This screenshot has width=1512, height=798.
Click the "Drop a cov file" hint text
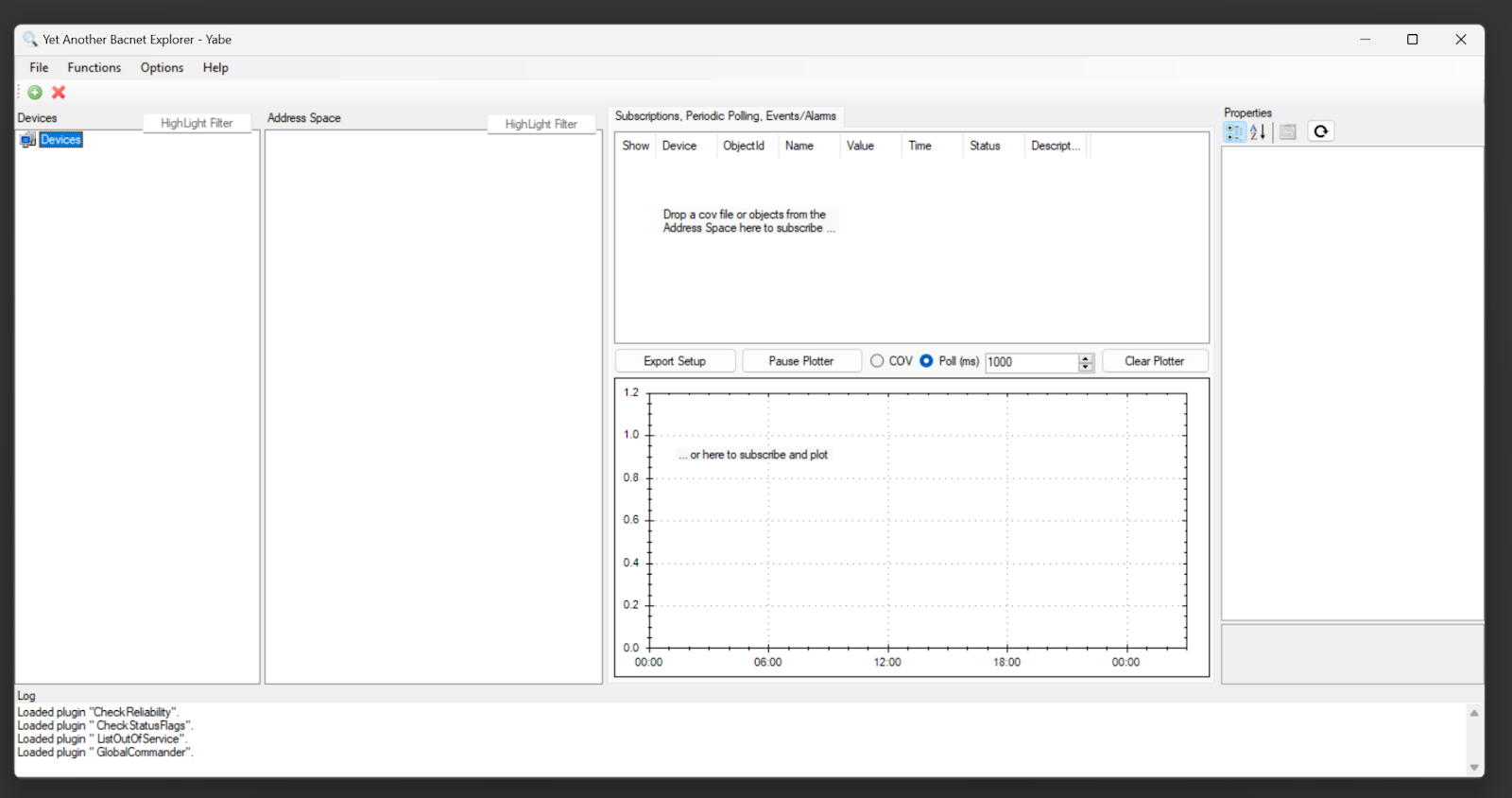[x=748, y=221]
